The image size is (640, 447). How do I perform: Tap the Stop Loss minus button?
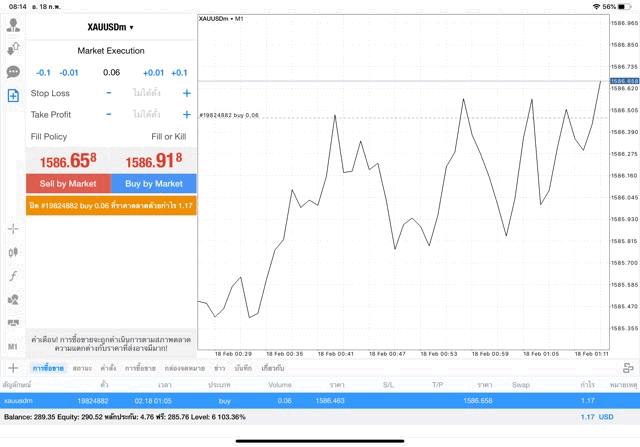coord(109,93)
